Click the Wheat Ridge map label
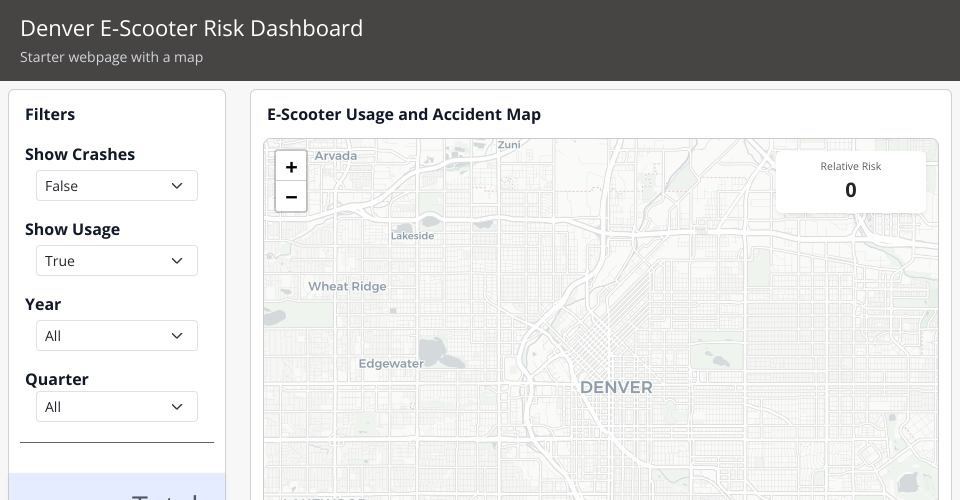 347,287
